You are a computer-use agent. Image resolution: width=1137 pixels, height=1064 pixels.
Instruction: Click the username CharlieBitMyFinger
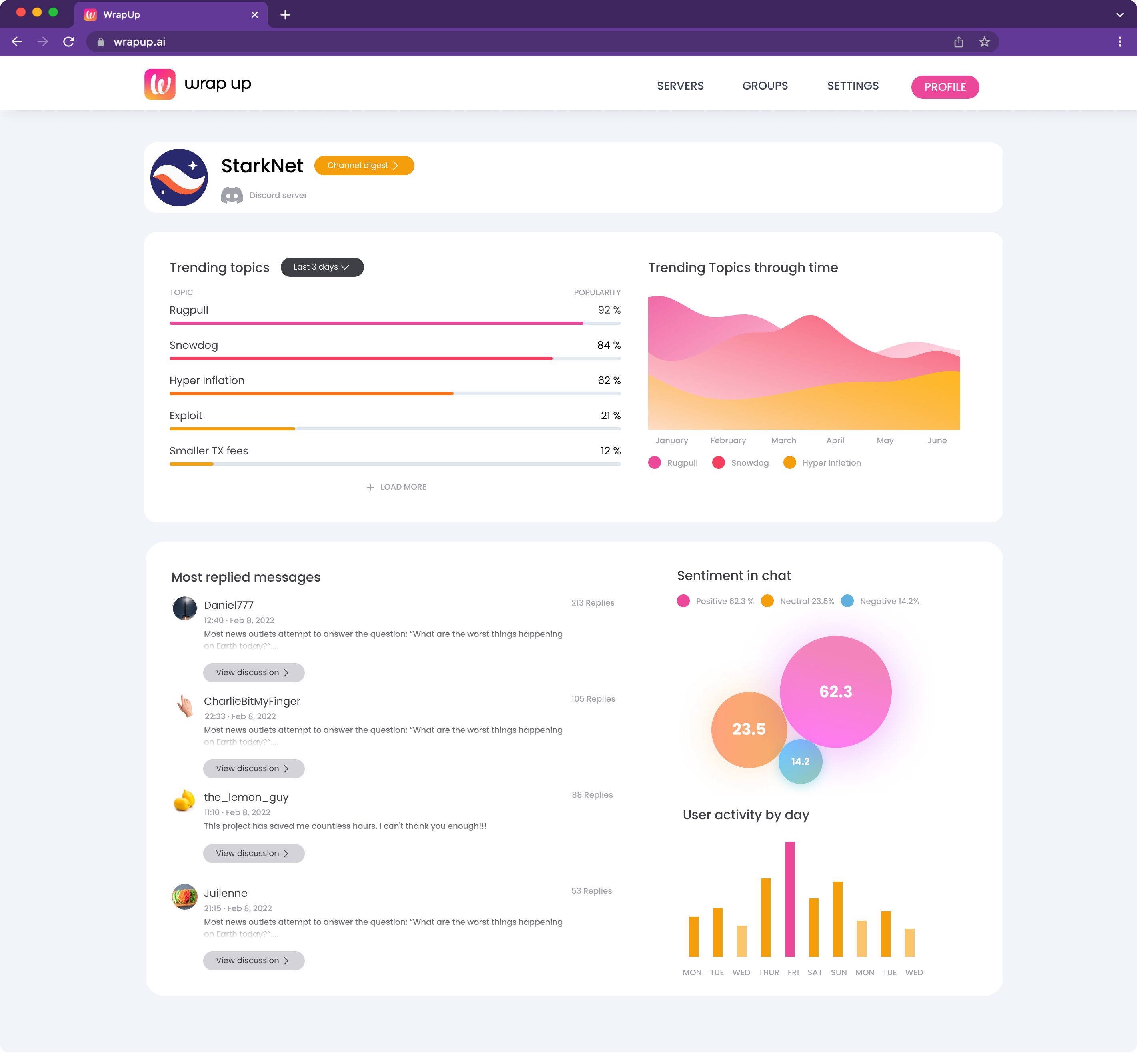[252, 701]
